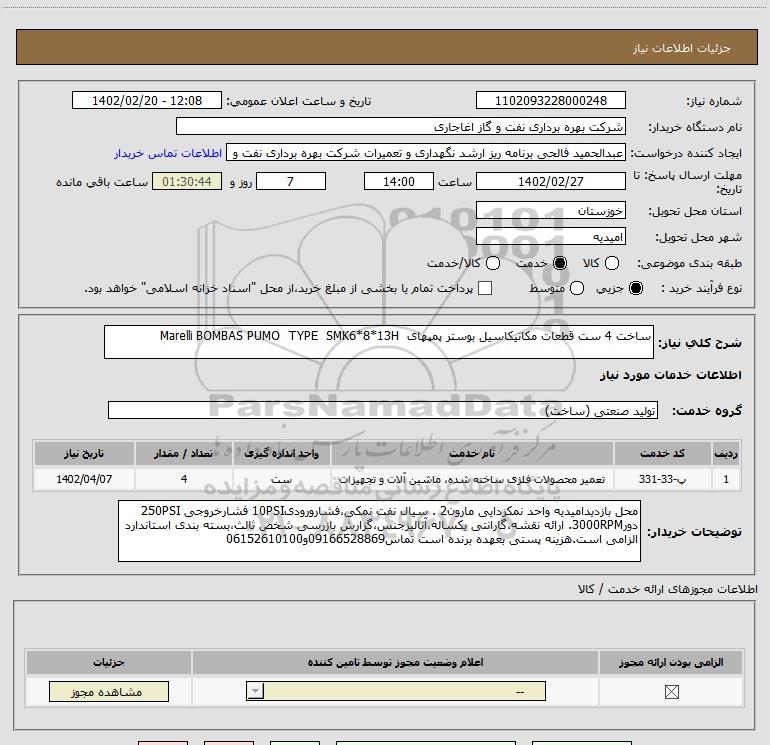The image size is (770, 745).
Task: Click service code cell پ-33-331
Action: click(662, 479)
